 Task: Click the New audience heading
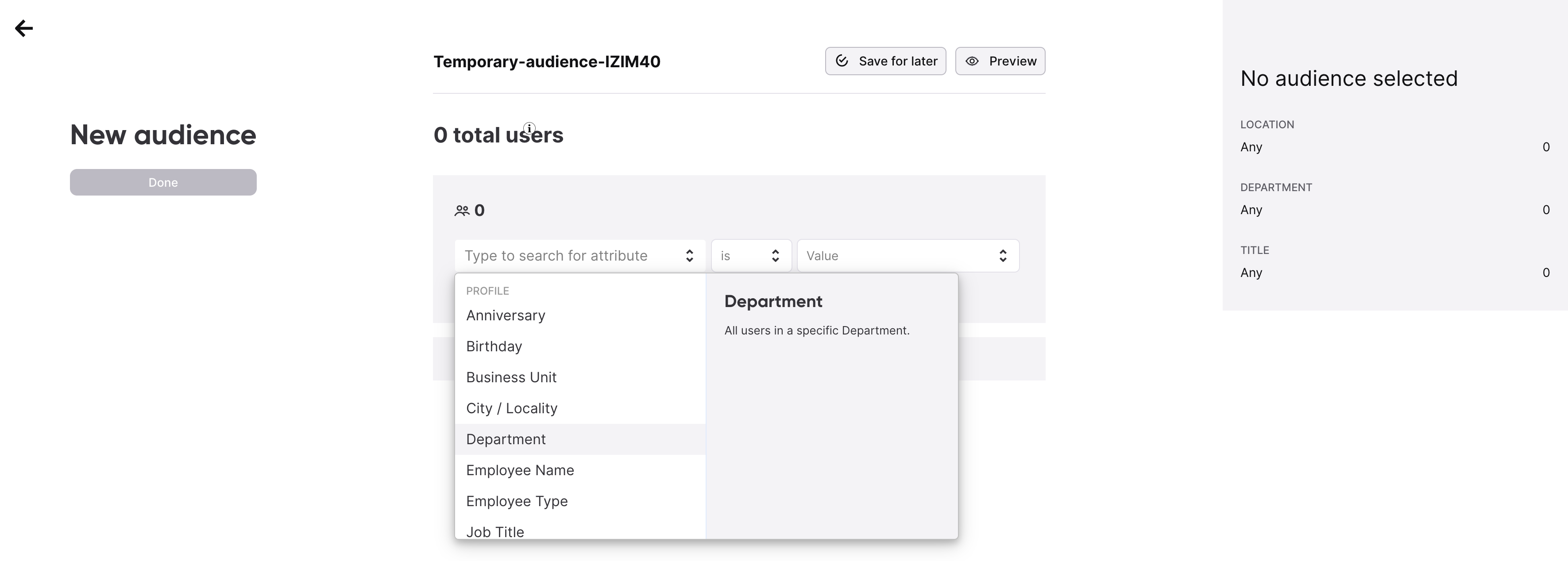pyautogui.click(x=163, y=135)
